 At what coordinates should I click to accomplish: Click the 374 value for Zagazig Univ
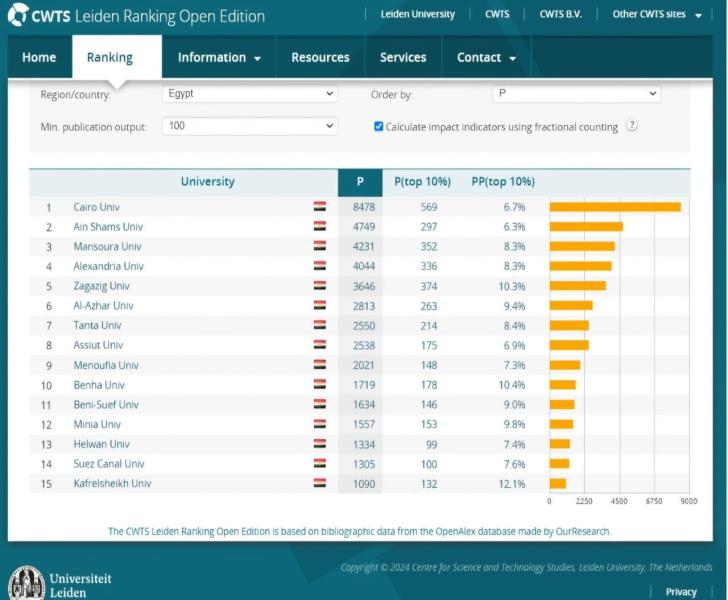(429, 287)
